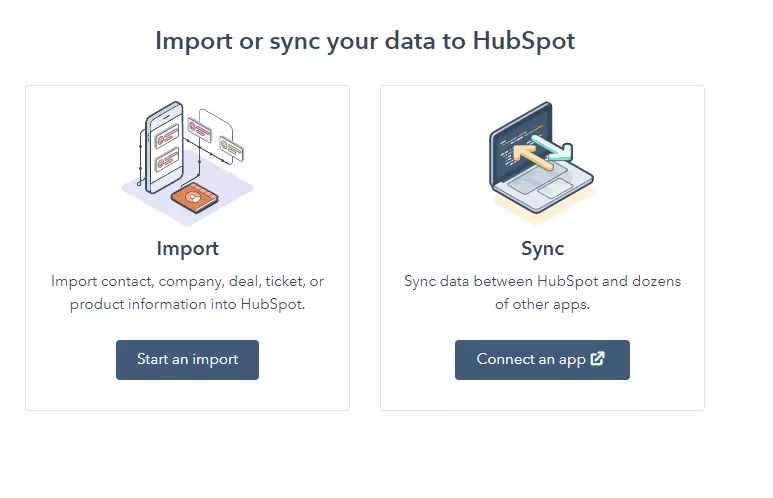Select the Sync card heading
773x498 pixels.
point(542,248)
